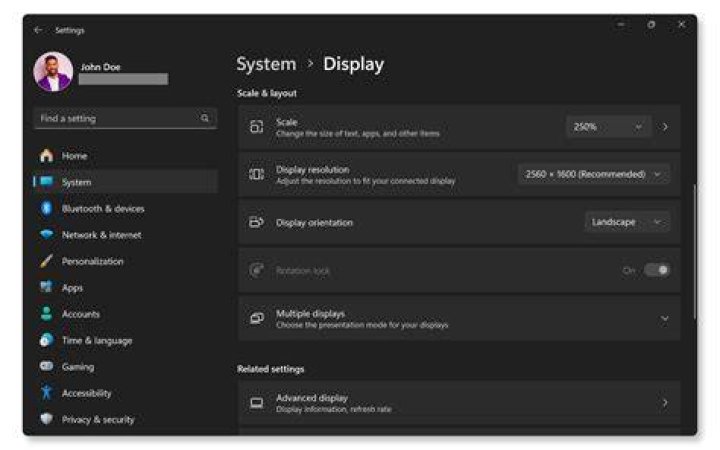Click the Display breadcrumb title

(x=354, y=64)
